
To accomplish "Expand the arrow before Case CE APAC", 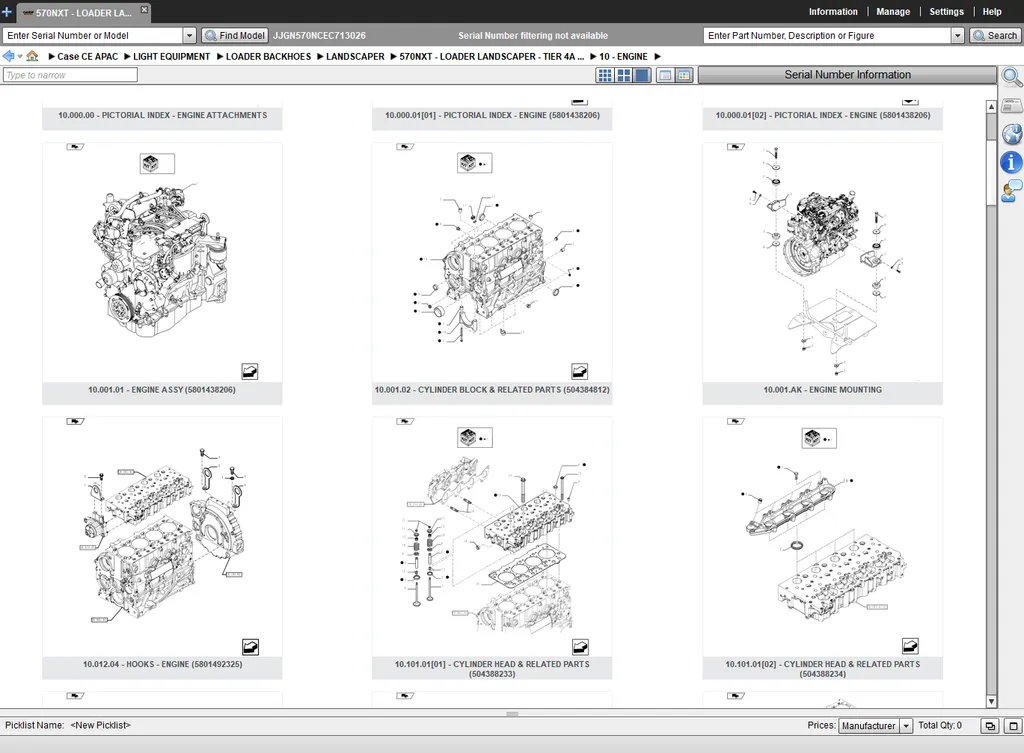I will tap(52, 57).
